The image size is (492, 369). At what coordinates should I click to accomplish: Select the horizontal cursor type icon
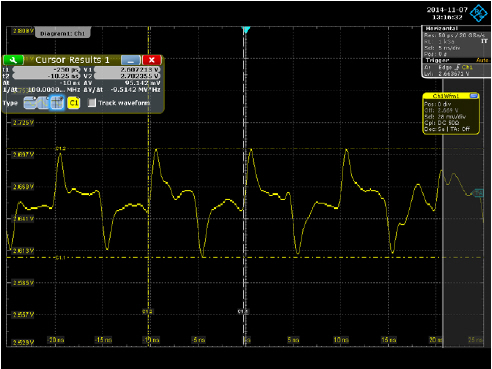pos(30,103)
